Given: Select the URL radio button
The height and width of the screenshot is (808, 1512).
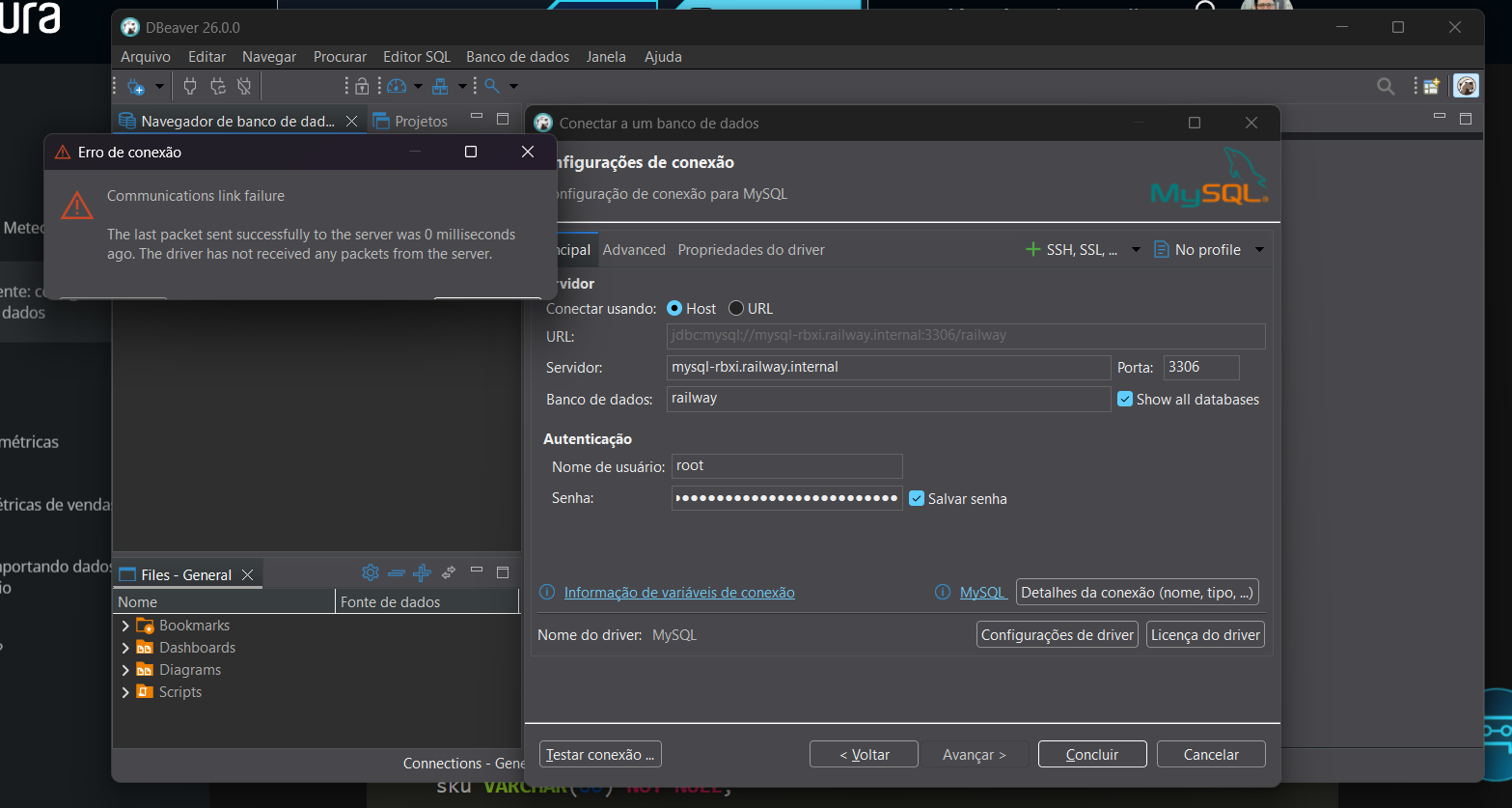Looking at the screenshot, I should (736, 309).
